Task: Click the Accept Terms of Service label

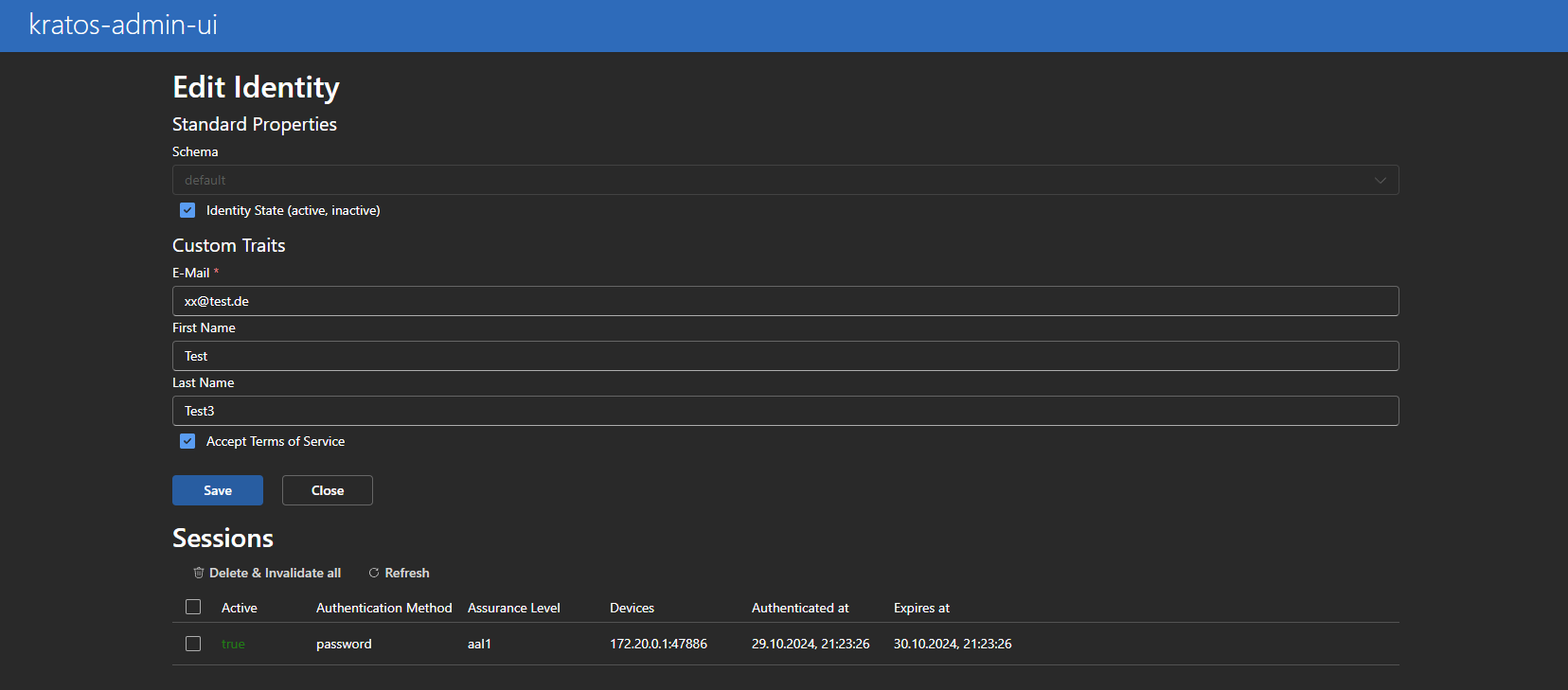Action: point(276,441)
